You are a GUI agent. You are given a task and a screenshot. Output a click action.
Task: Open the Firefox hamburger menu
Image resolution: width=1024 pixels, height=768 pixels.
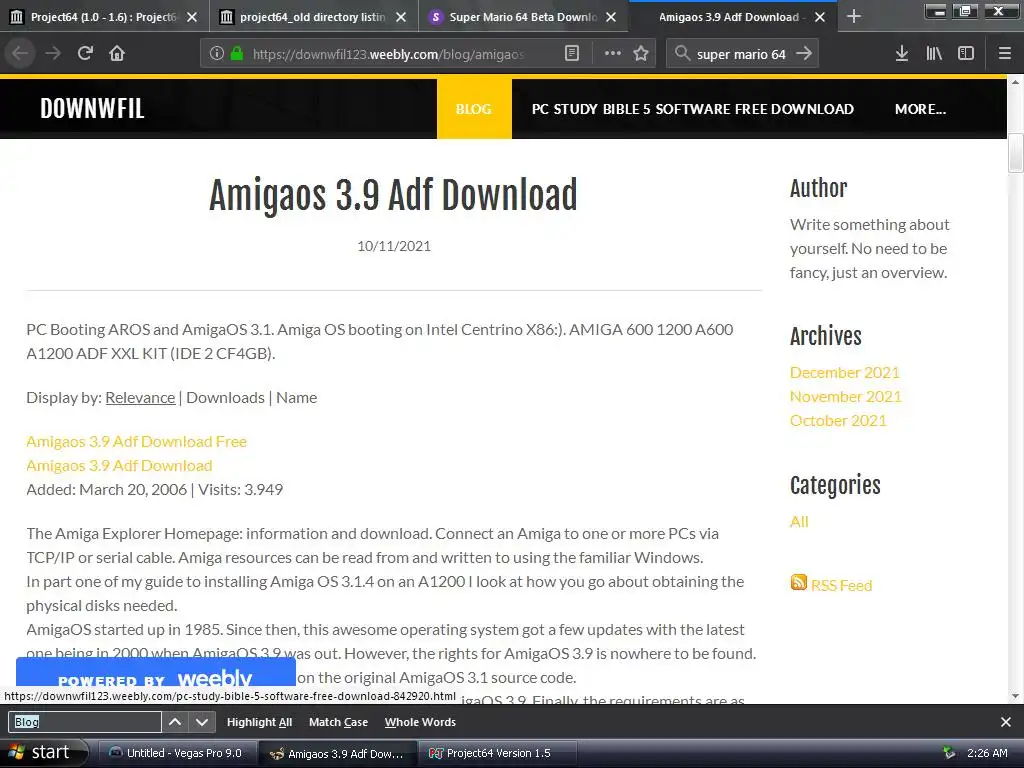pos(1004,54)
